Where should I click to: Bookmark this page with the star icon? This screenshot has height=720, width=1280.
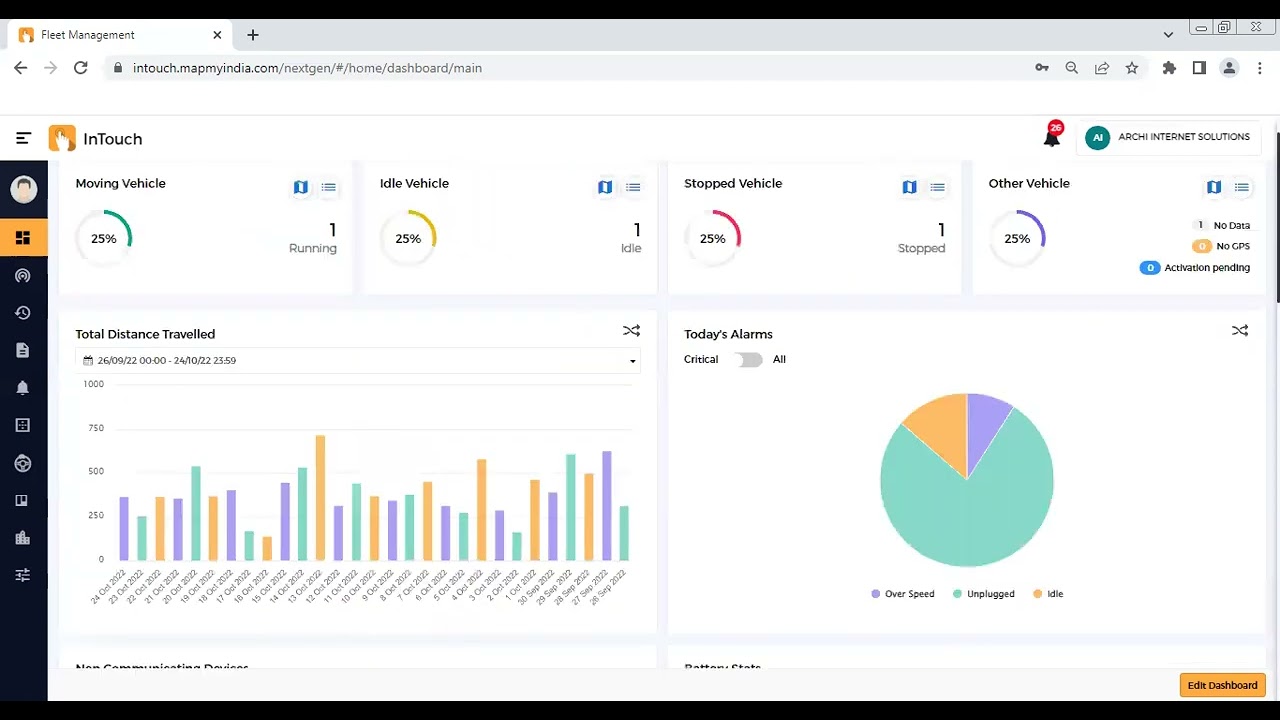point(1132,68)
